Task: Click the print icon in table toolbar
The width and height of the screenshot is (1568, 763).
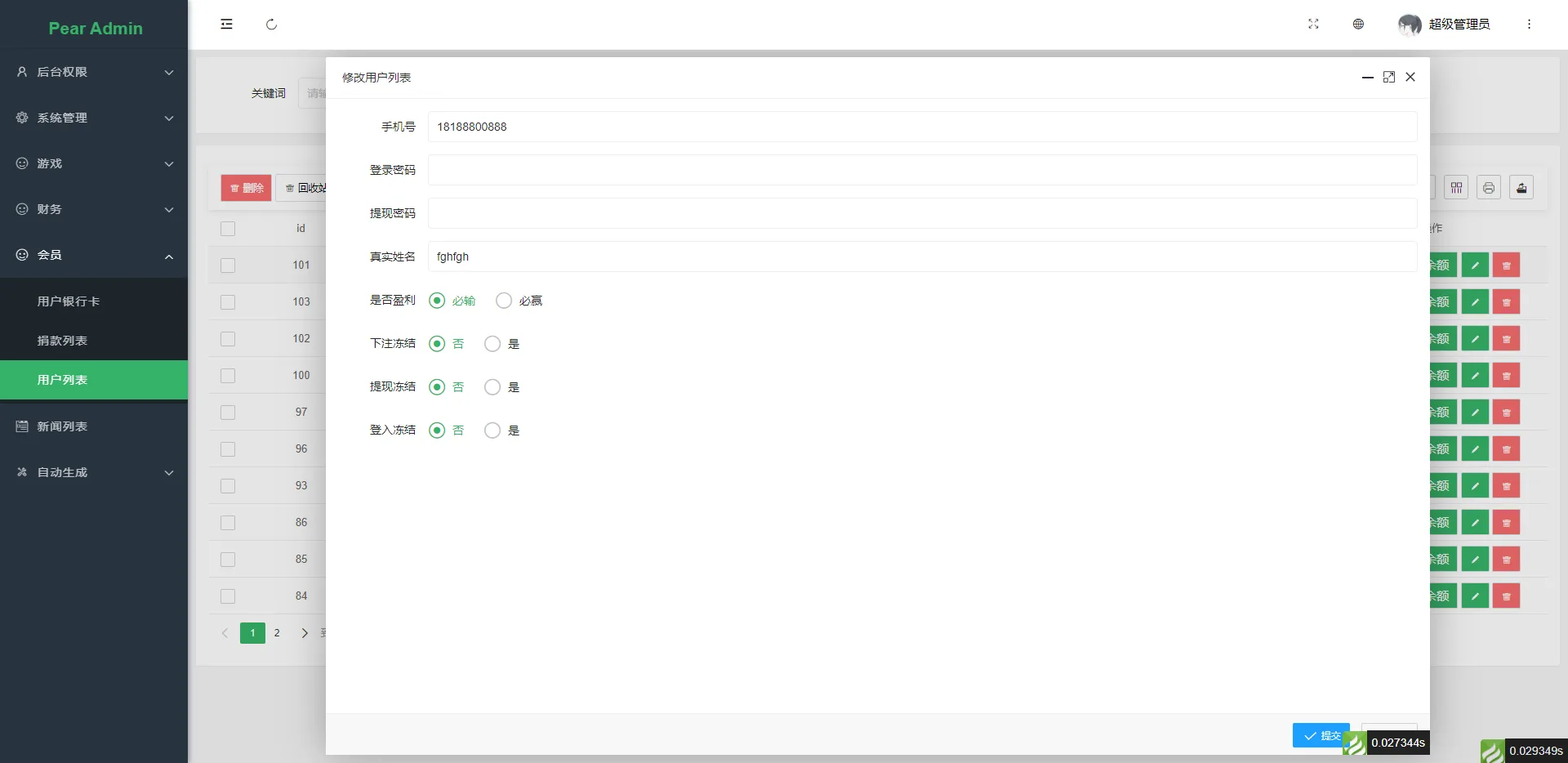Action: [1488, 188]
